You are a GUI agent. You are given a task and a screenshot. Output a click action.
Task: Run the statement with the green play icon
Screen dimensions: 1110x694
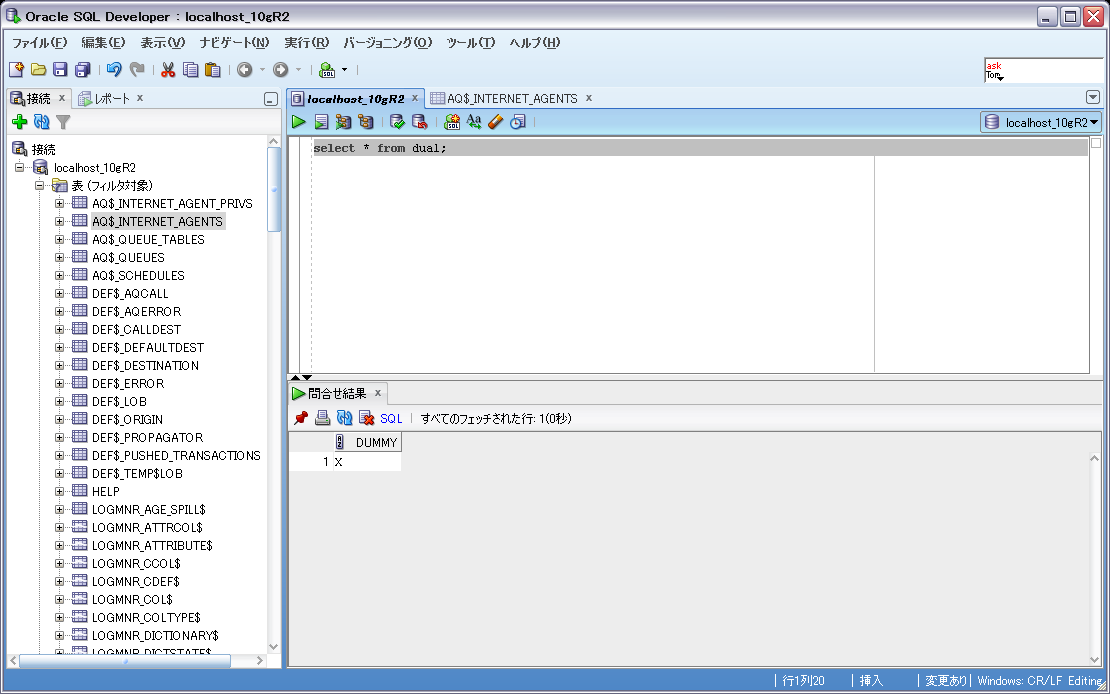299,122
